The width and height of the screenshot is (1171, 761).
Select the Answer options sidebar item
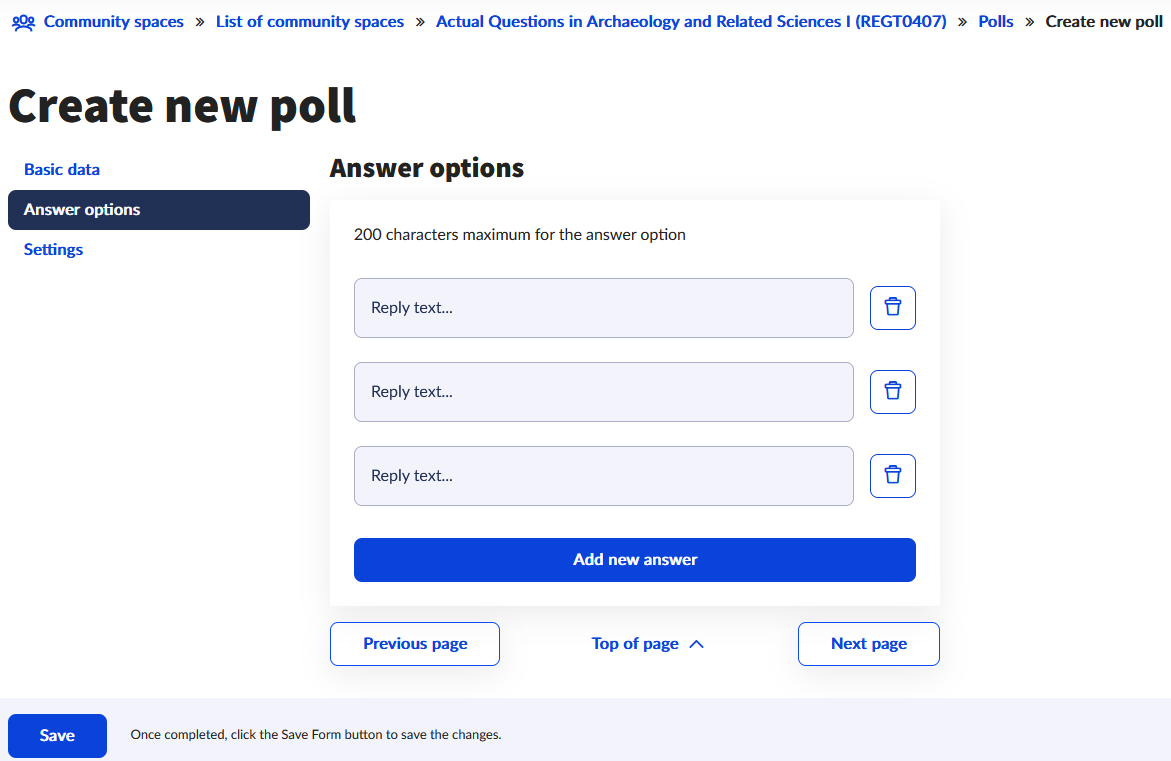pyautogui.click(x=158, y=210)
